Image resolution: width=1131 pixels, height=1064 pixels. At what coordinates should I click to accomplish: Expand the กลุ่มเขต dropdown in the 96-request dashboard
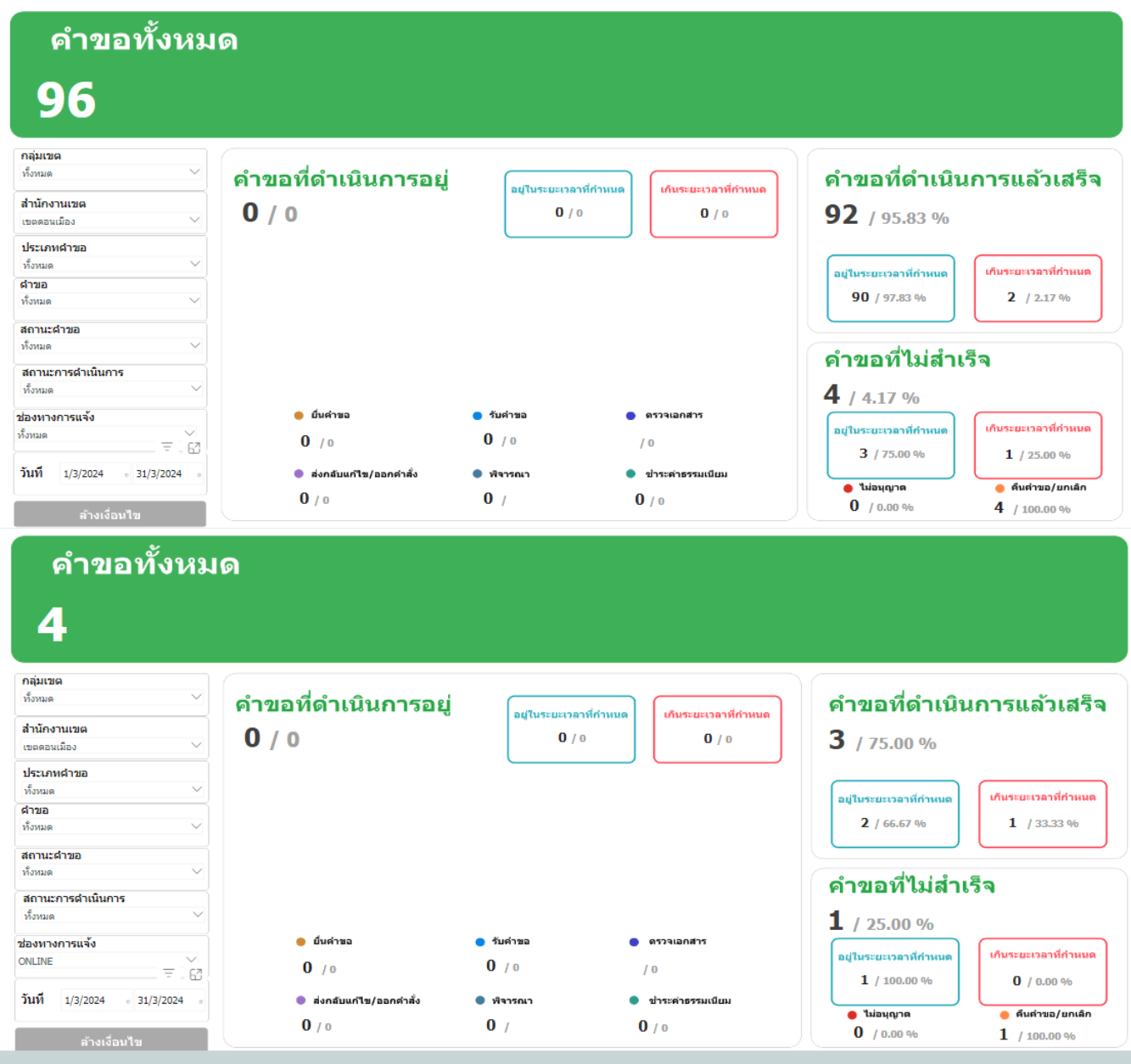click(x=194, y=172)
